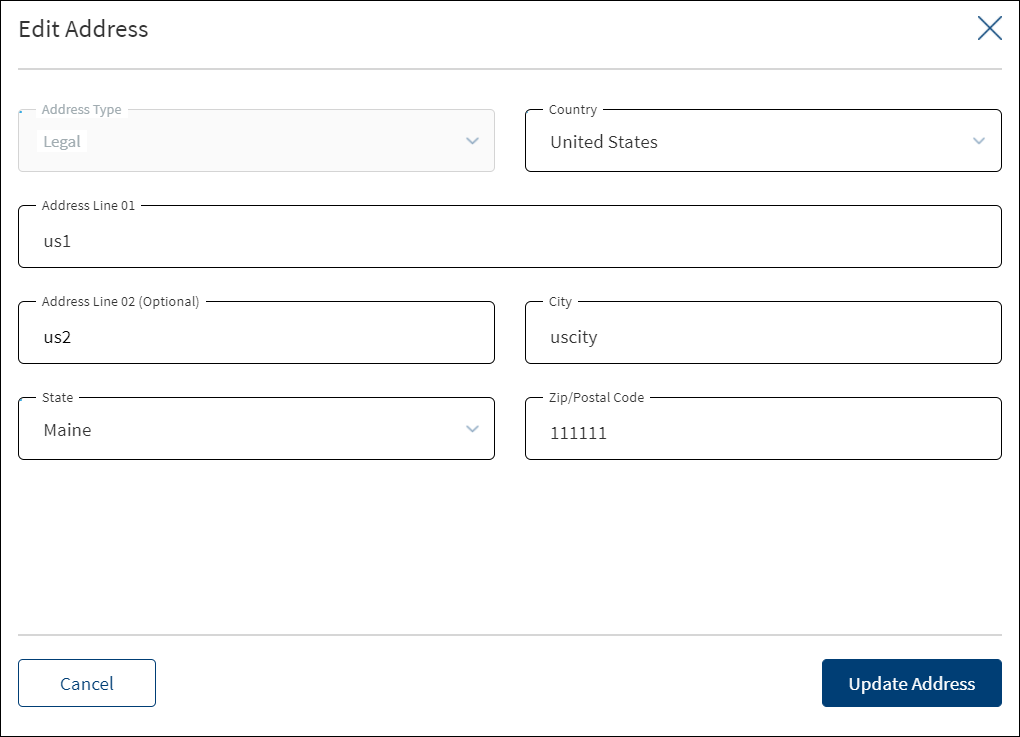Click the Zip/Postal Code field

[763, 429]
